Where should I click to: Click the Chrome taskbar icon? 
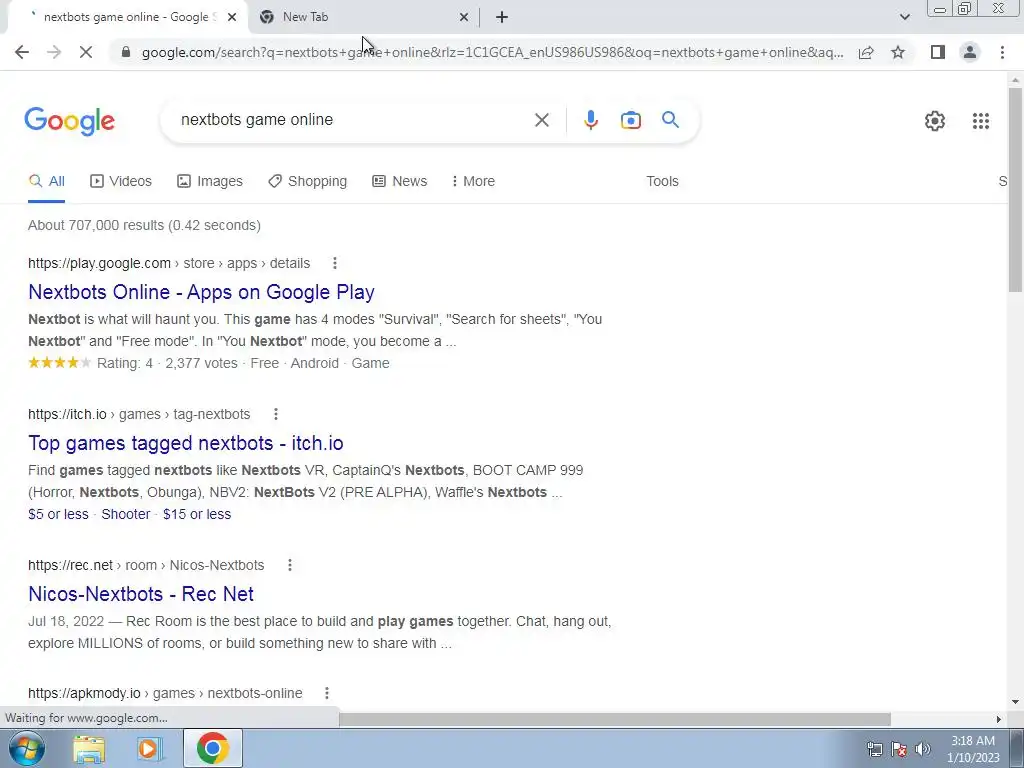pyautogui.click(x=212, y=748)
